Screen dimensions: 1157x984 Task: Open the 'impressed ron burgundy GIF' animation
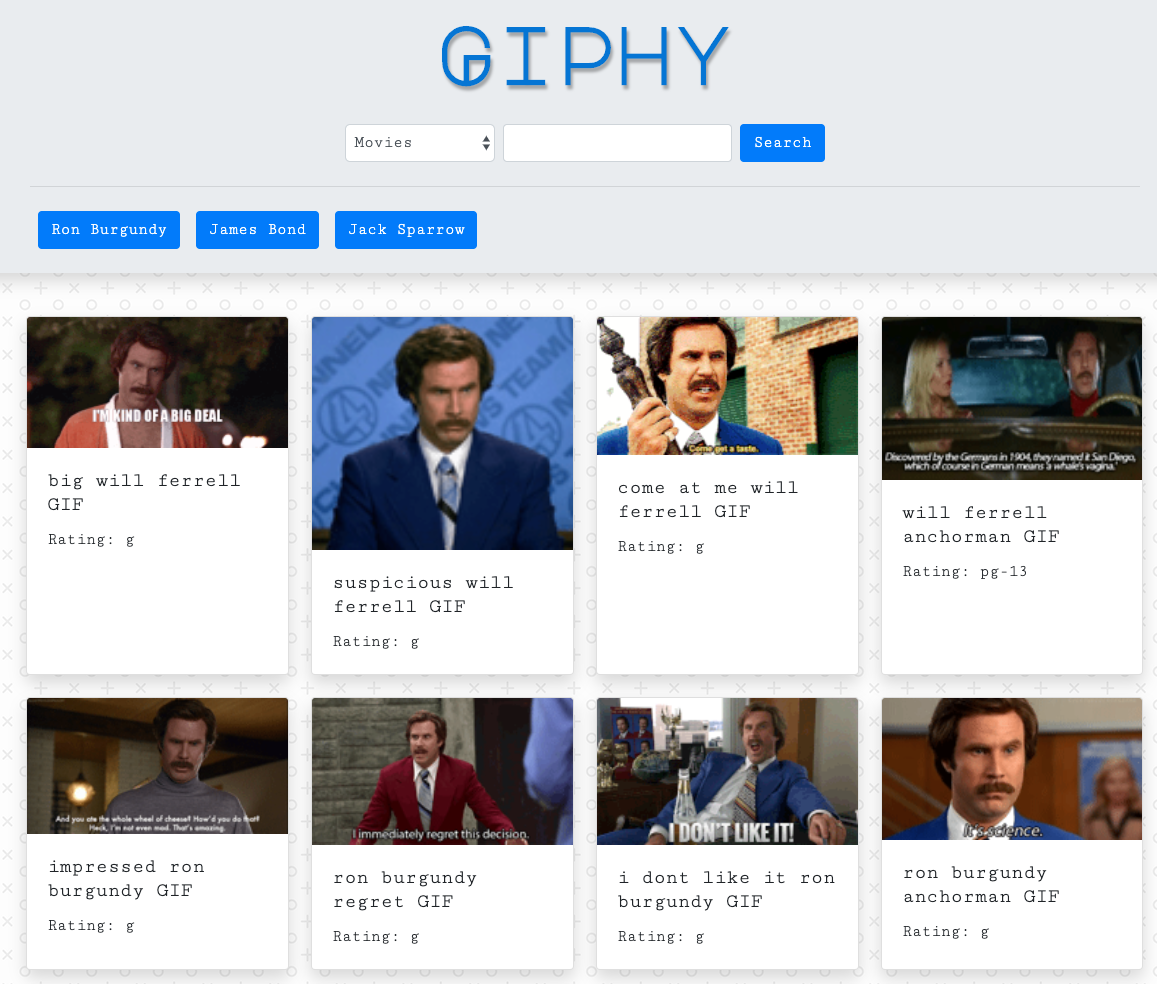157,765
